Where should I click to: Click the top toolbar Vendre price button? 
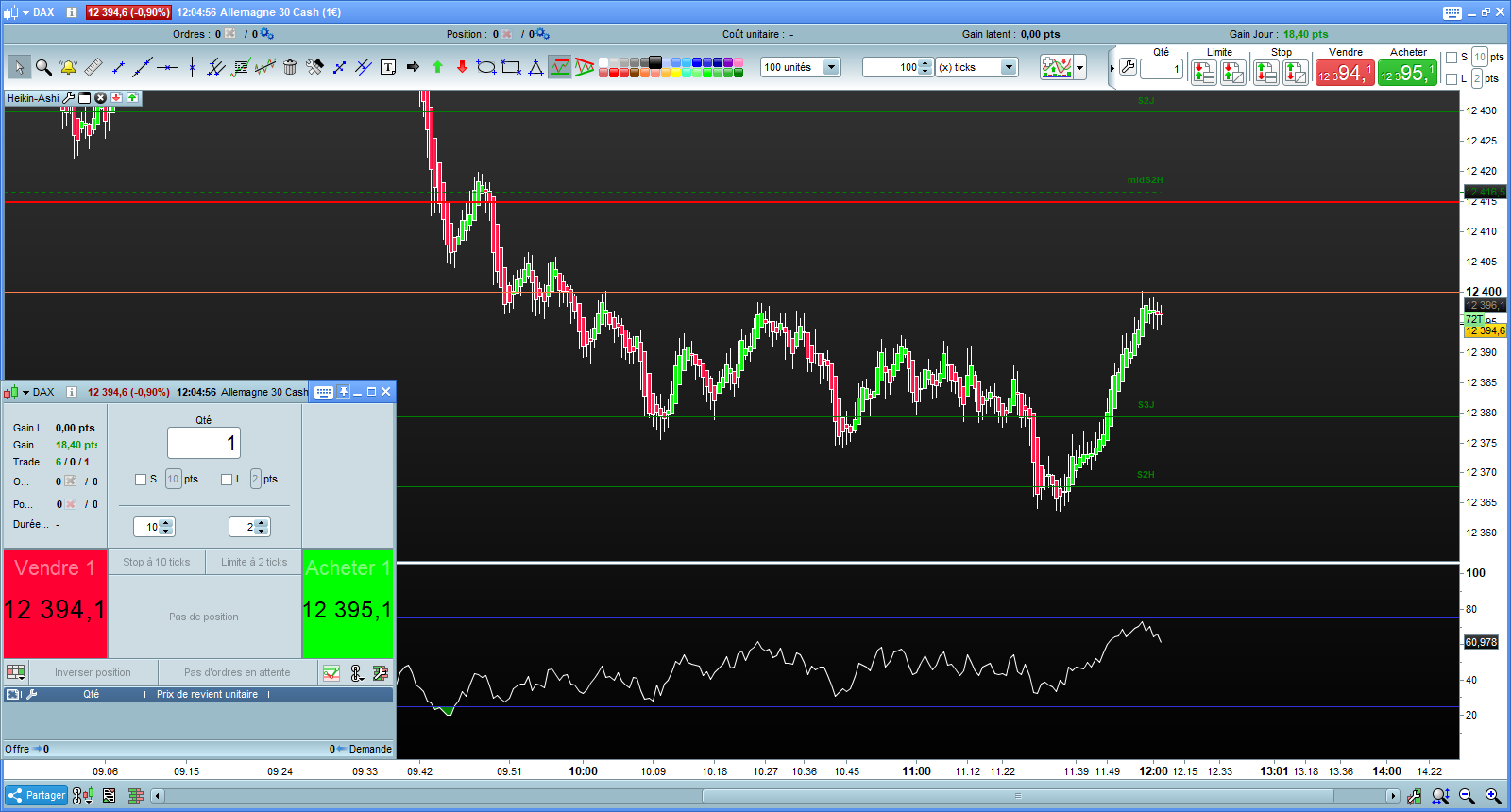coord(1345,73)
